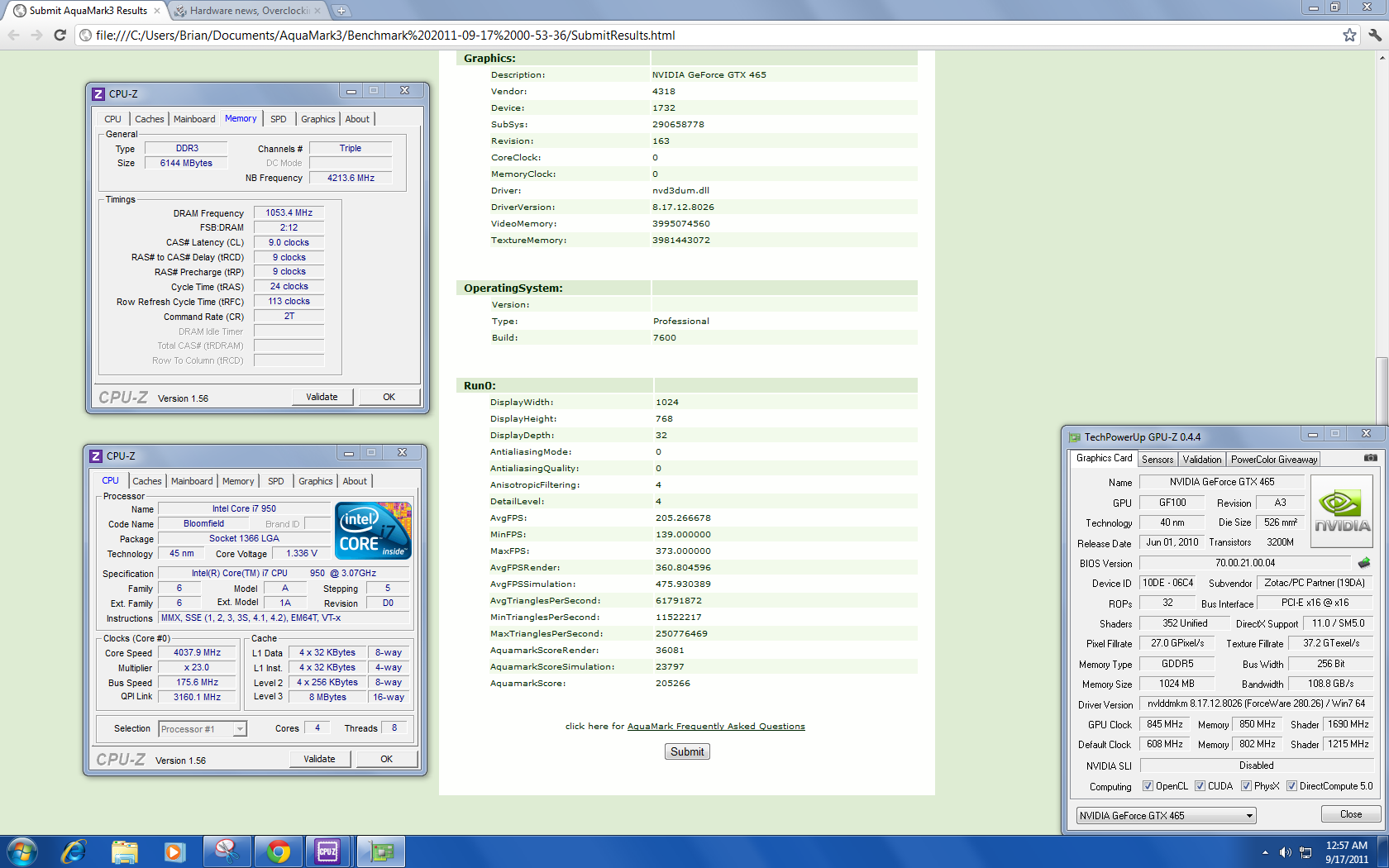Open Chrome wrench settings menu
The height and width of the screenshot is (868, 1389).
coord(1374,35)
